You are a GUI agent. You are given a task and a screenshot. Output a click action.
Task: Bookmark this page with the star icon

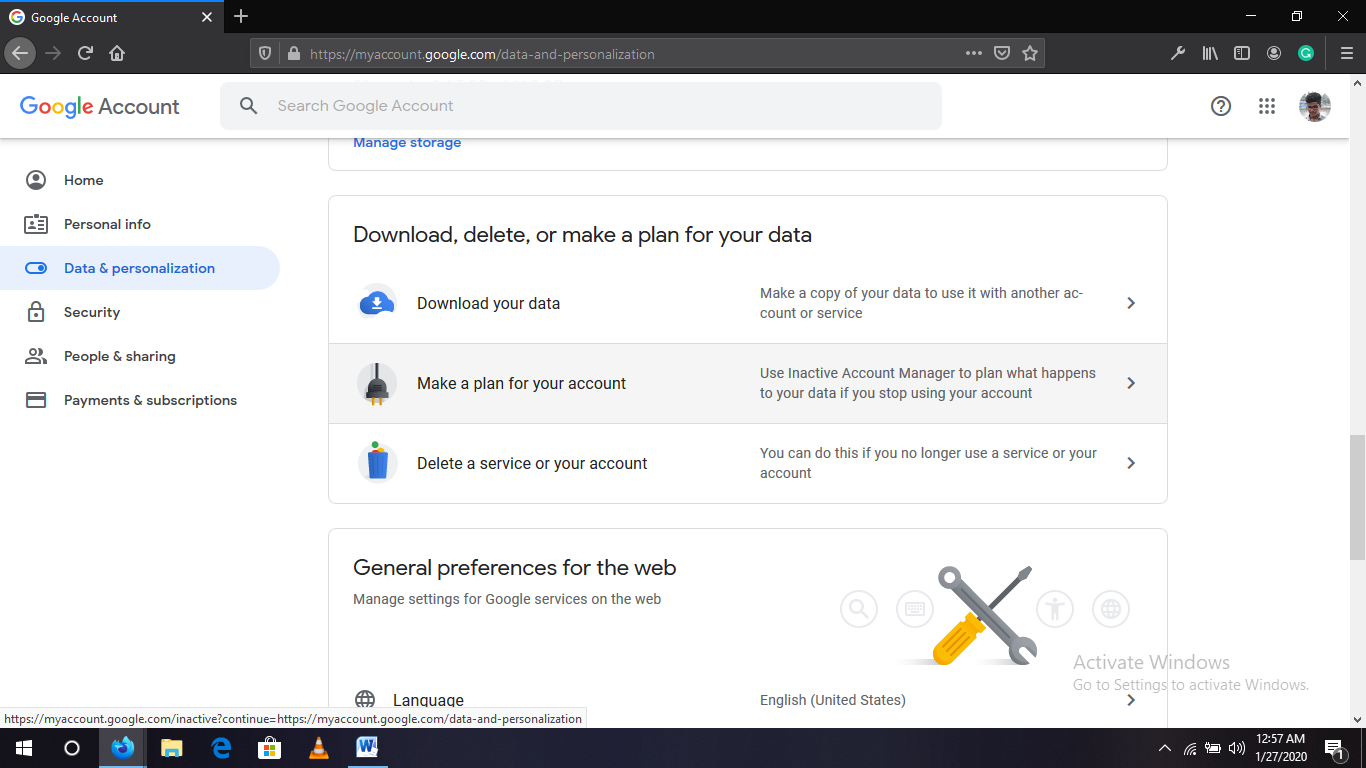1030,53
